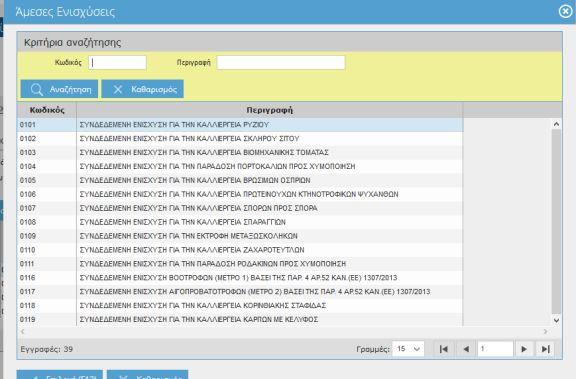576x379 pixels.
Task: Click the vertical scrollbar down arrow
Action: pos(556,320)
